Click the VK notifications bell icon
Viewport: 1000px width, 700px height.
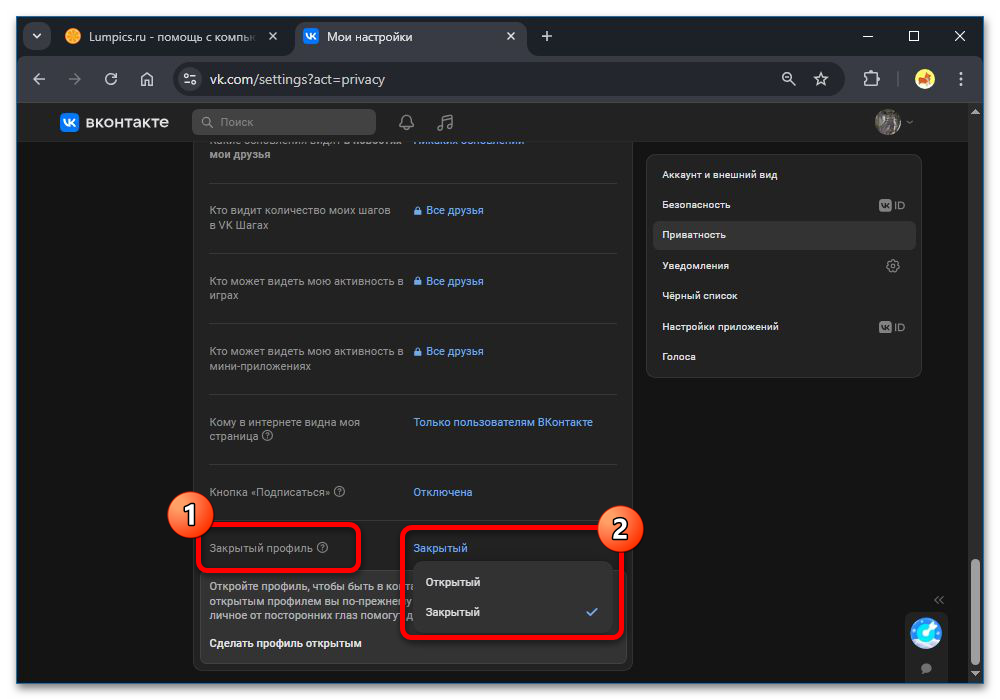[406, 122]
